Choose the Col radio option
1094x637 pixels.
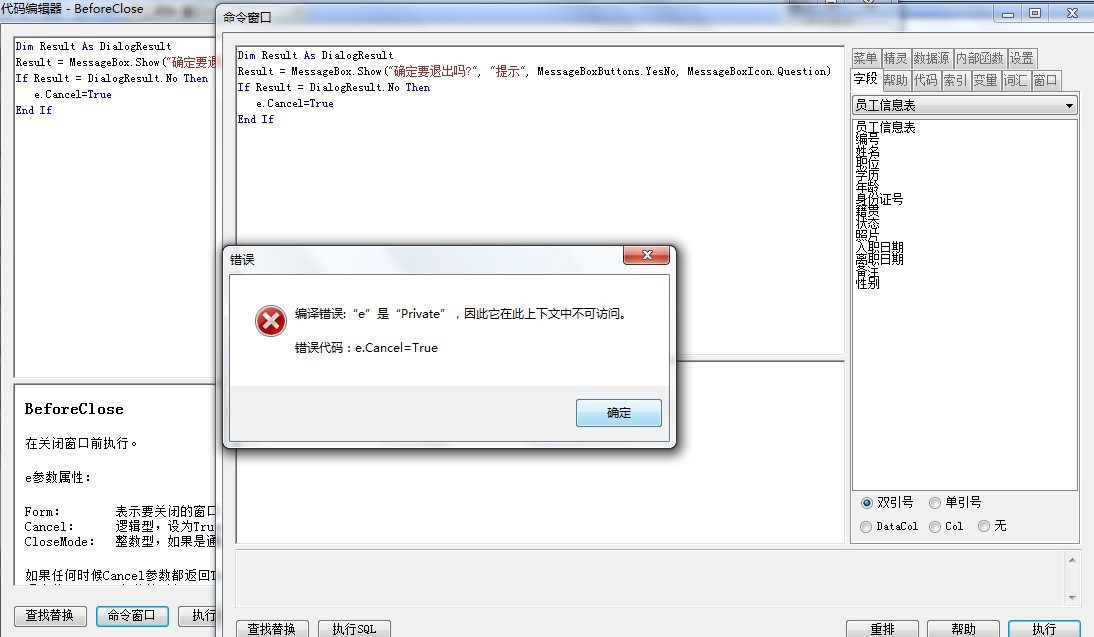tap(947, 526)
